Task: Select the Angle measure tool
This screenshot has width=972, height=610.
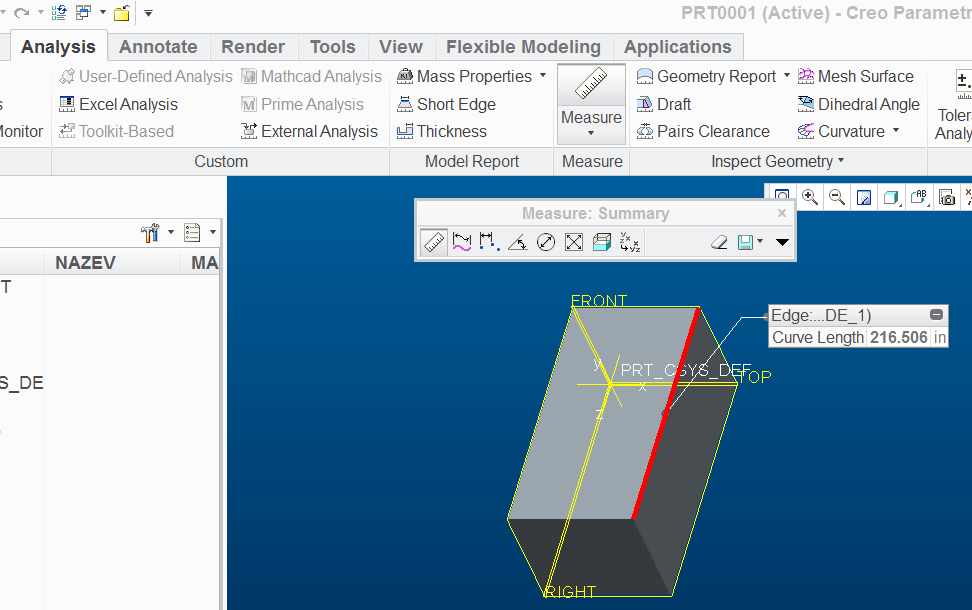Action: pyautogui.click(x=518, y=242)
